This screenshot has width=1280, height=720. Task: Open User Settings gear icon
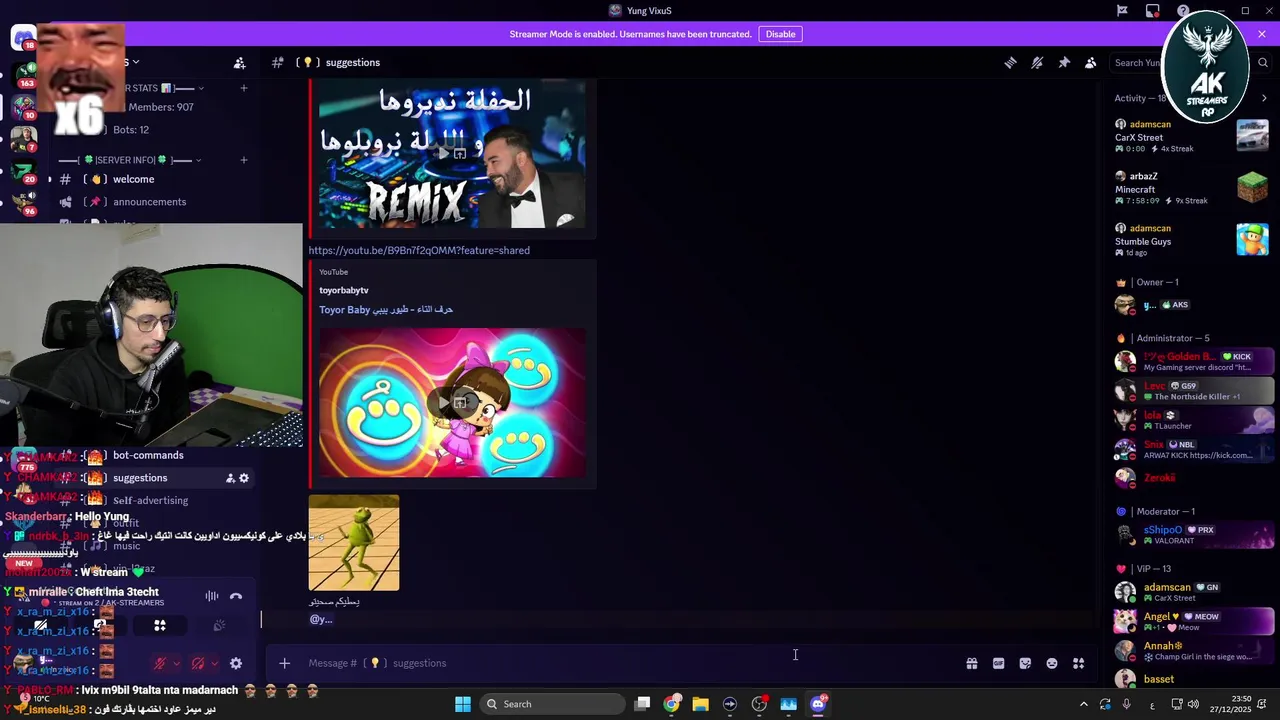[x=236, y=663]
